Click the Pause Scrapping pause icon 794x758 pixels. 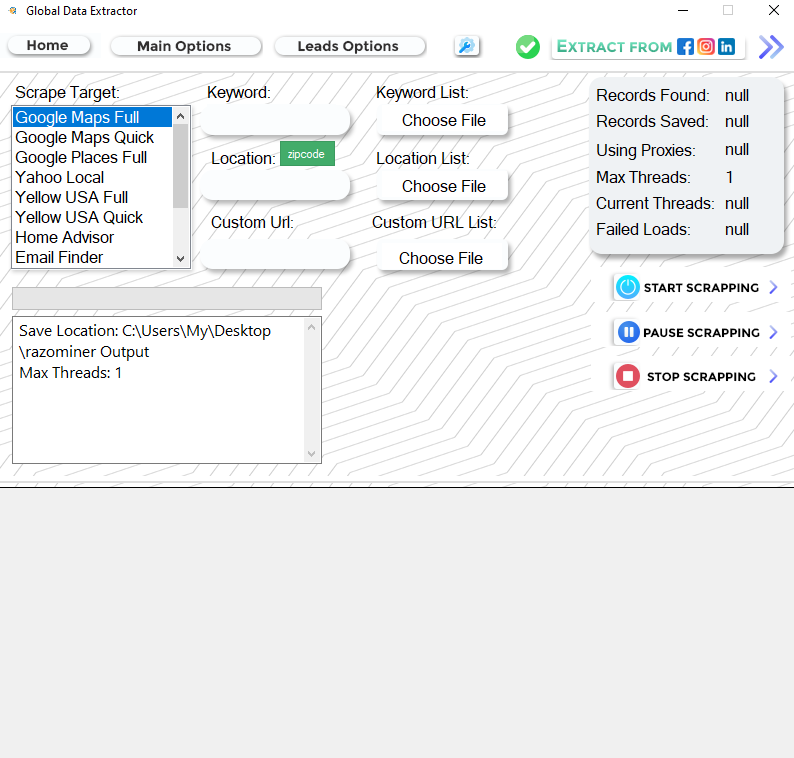tap(628, 332)
